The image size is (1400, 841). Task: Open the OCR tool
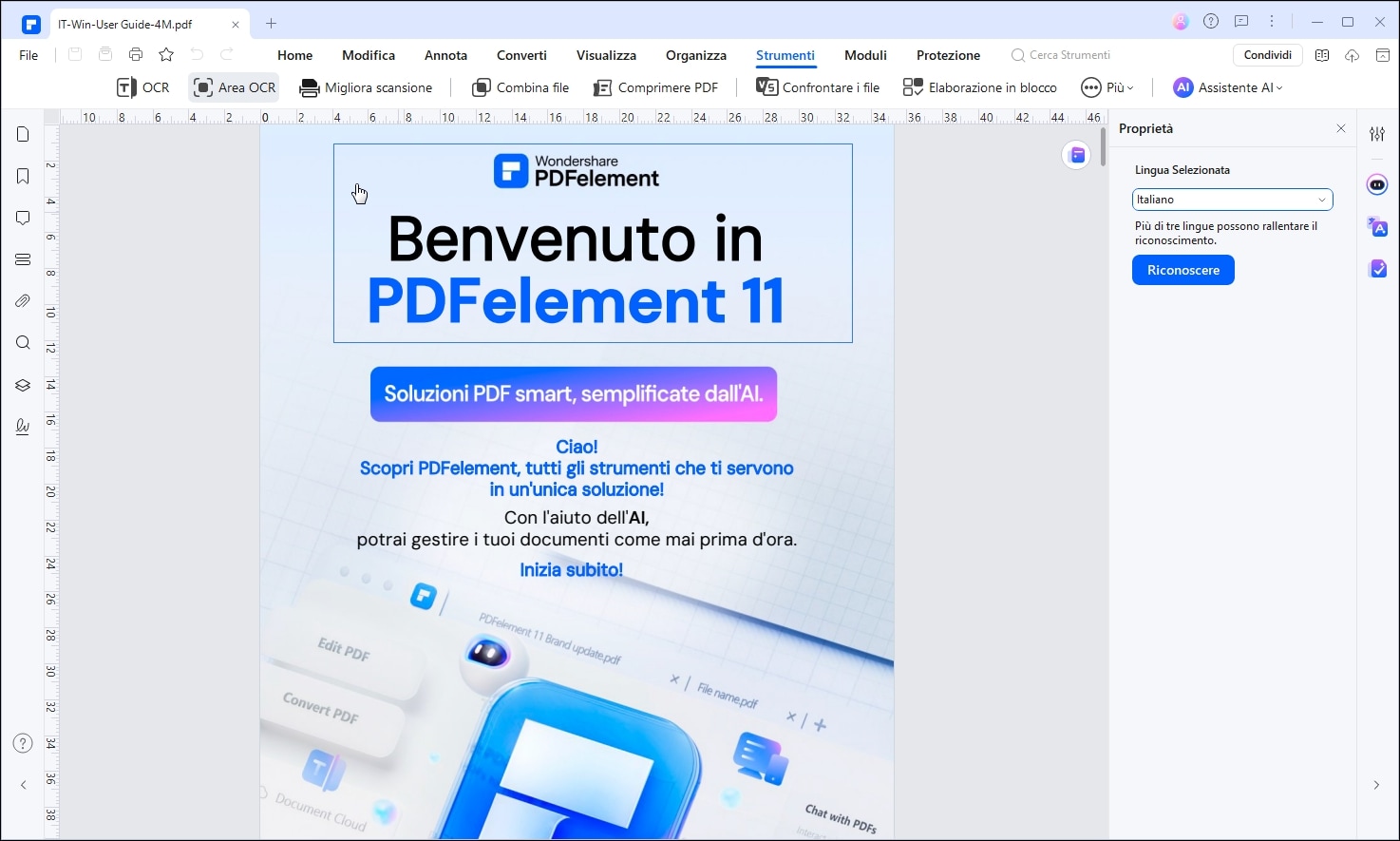(142, 87)
